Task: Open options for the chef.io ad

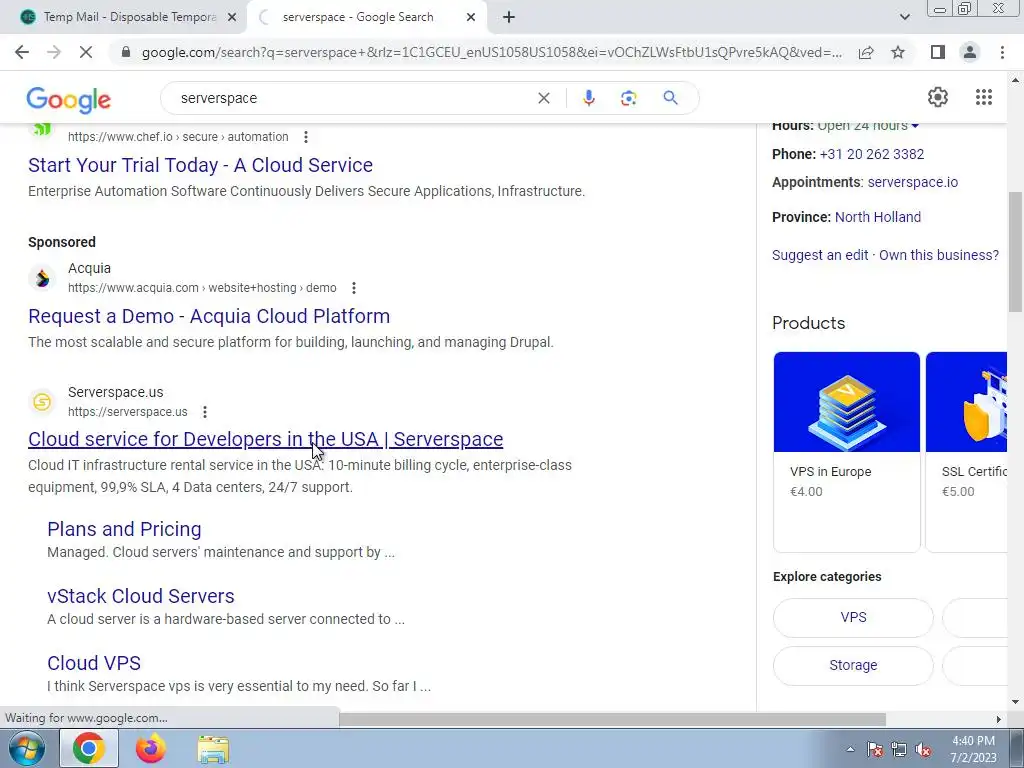Action: (306, 136)
